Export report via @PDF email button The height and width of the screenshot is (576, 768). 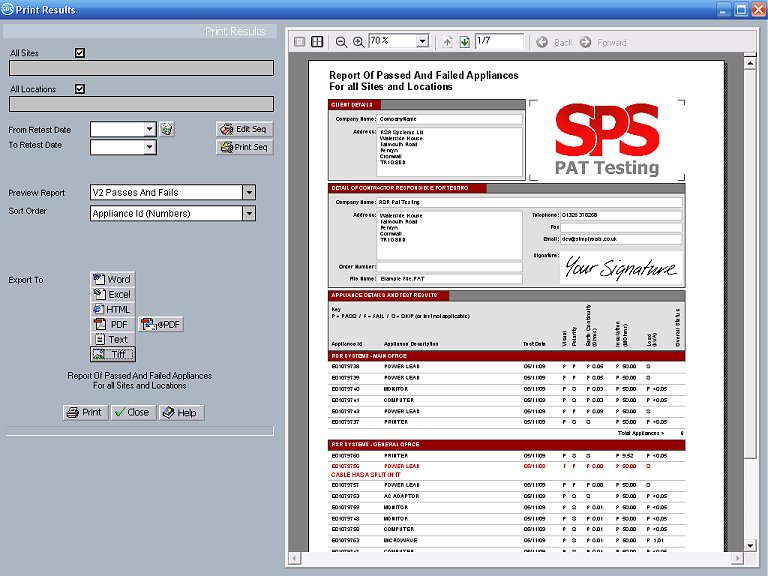(161, 324)
